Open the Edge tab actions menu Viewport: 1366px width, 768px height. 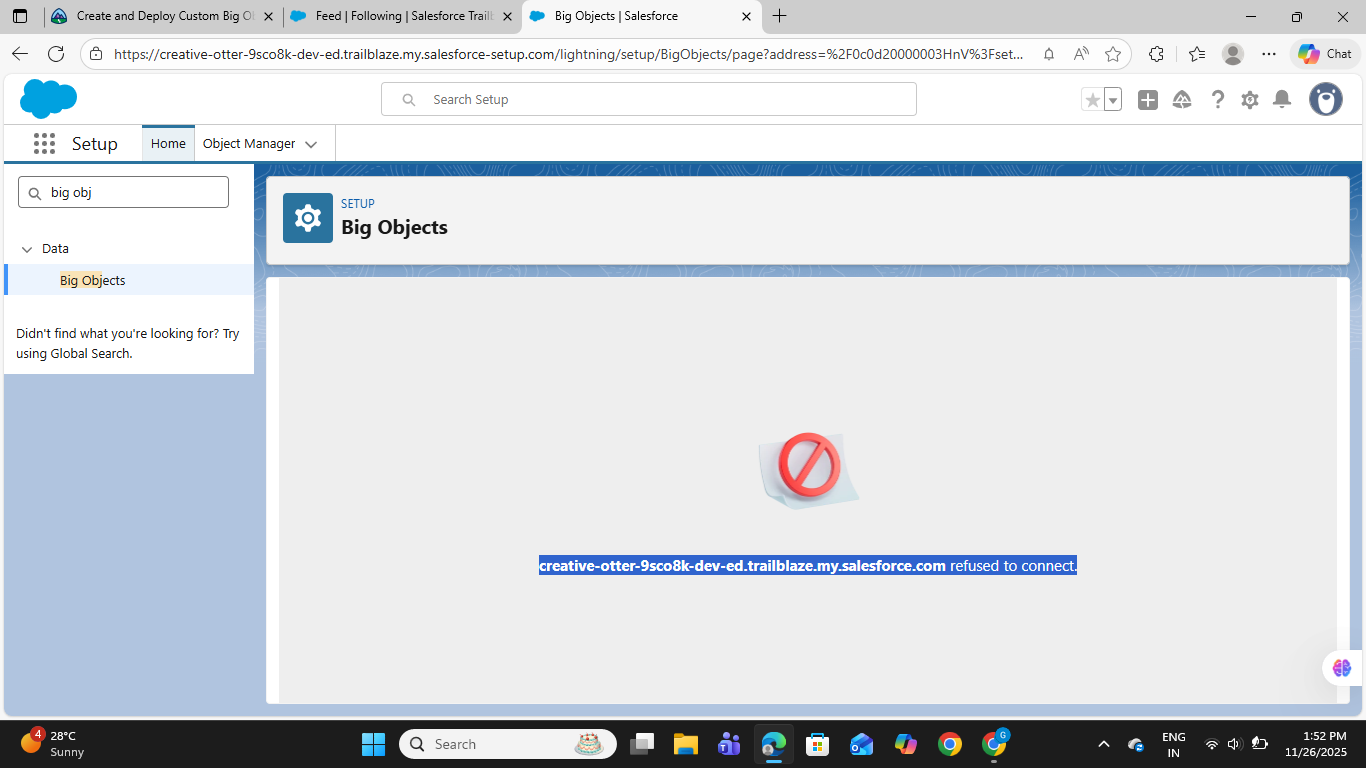tap(20, 16)
